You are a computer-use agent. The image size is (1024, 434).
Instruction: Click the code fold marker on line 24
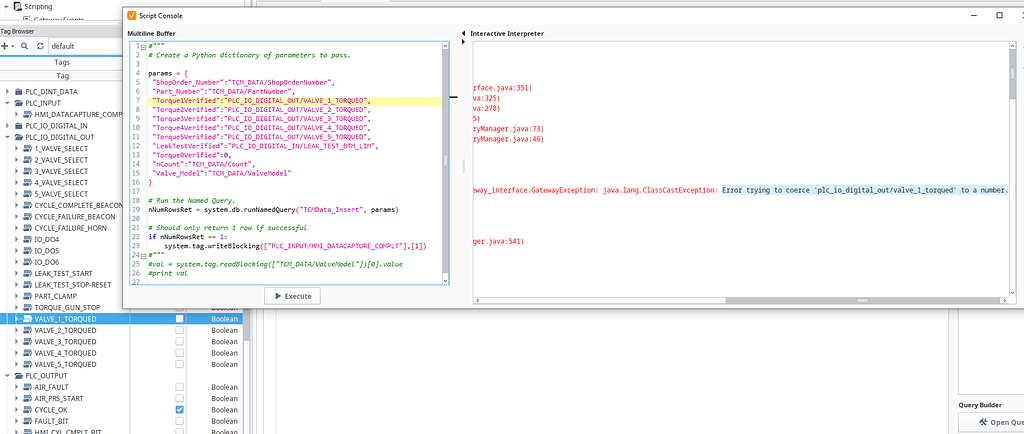pos(143,255)
